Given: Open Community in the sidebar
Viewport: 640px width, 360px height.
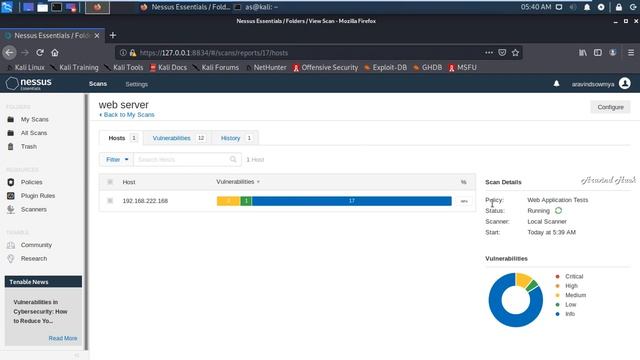Looking at the screenshot, I should [x=36, y=245].
